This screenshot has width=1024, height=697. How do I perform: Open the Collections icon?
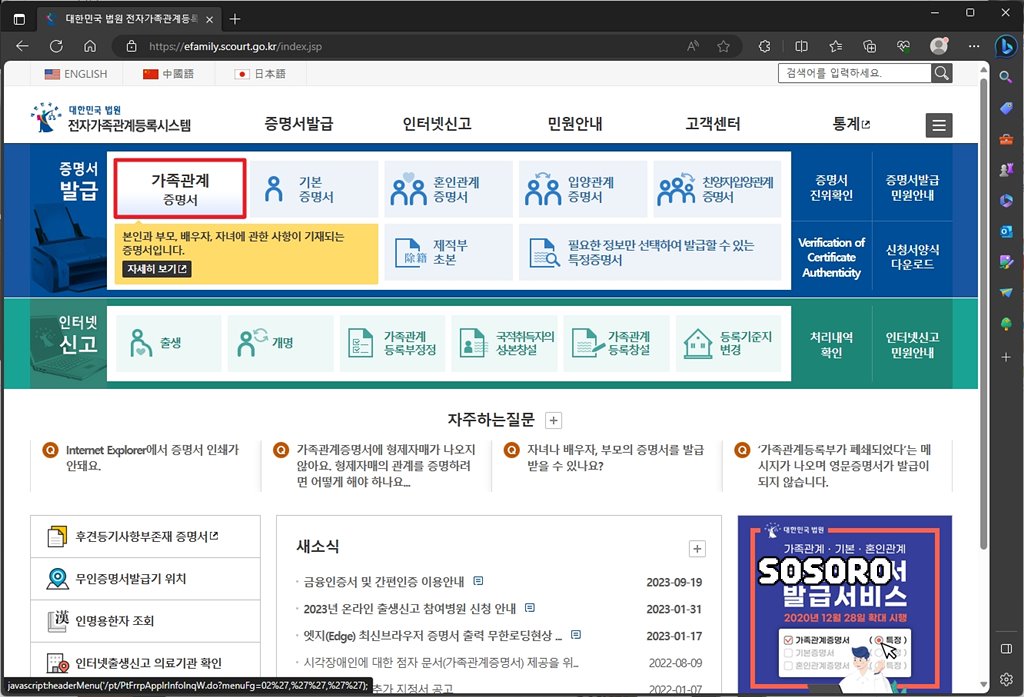[869, 46]
